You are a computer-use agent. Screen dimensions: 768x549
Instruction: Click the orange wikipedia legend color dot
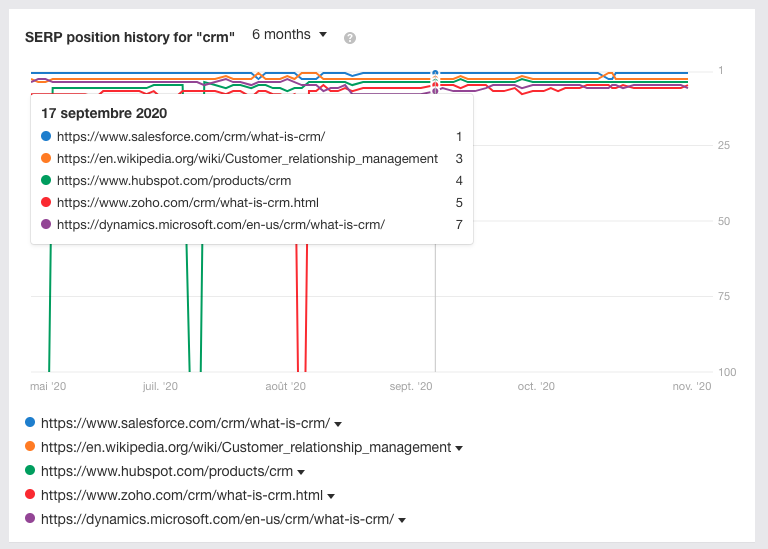coord(30,446)
